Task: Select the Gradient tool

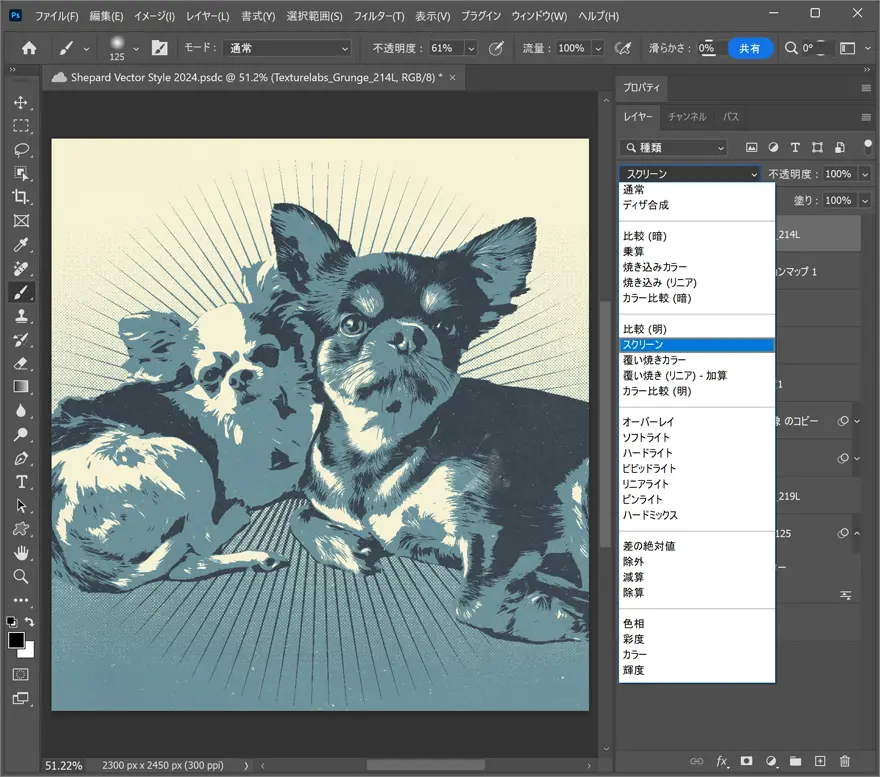Action: 21,387
